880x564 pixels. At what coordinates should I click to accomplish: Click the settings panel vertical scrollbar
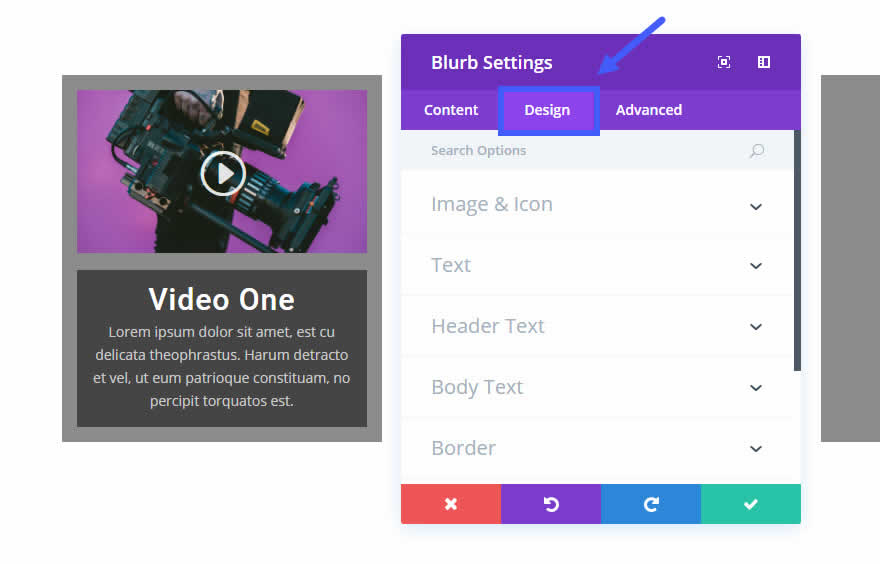[798, 250]
